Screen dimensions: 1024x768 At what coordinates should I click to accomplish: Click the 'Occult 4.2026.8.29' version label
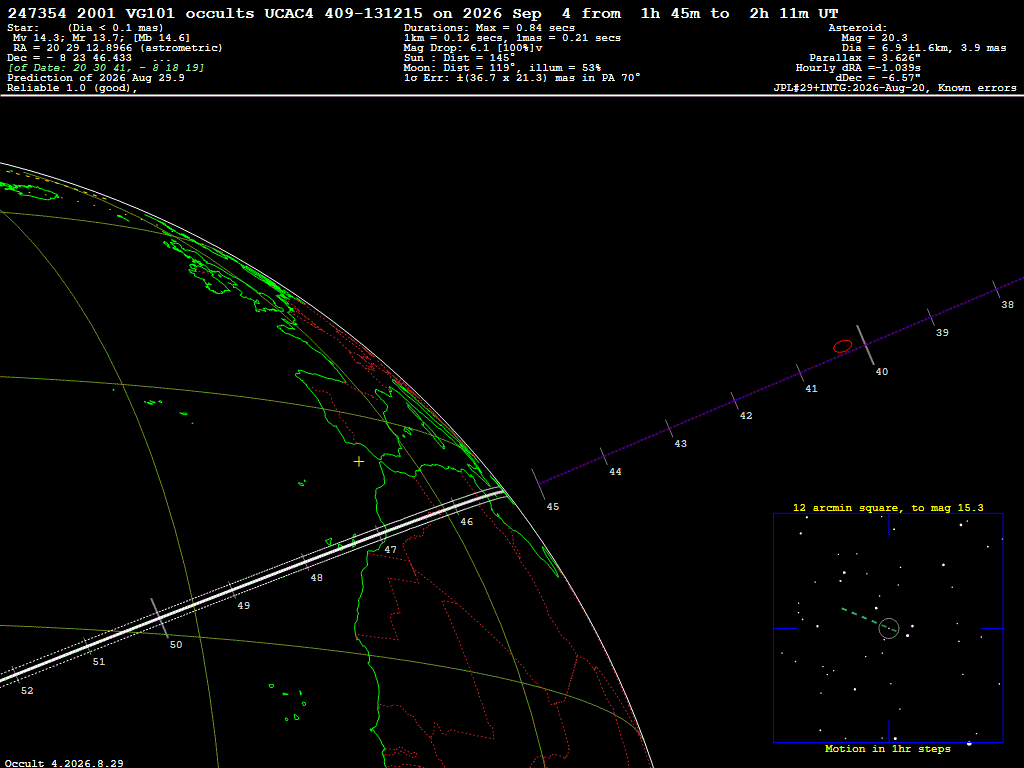pos(64,763)
